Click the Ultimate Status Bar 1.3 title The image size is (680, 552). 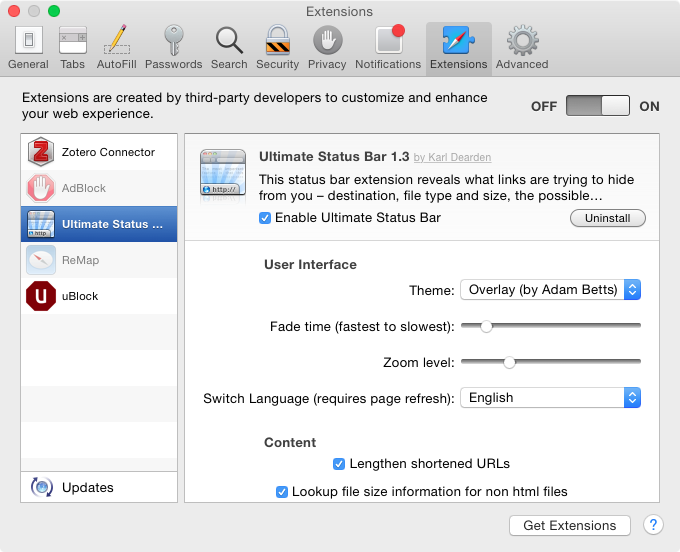(334, 157)
